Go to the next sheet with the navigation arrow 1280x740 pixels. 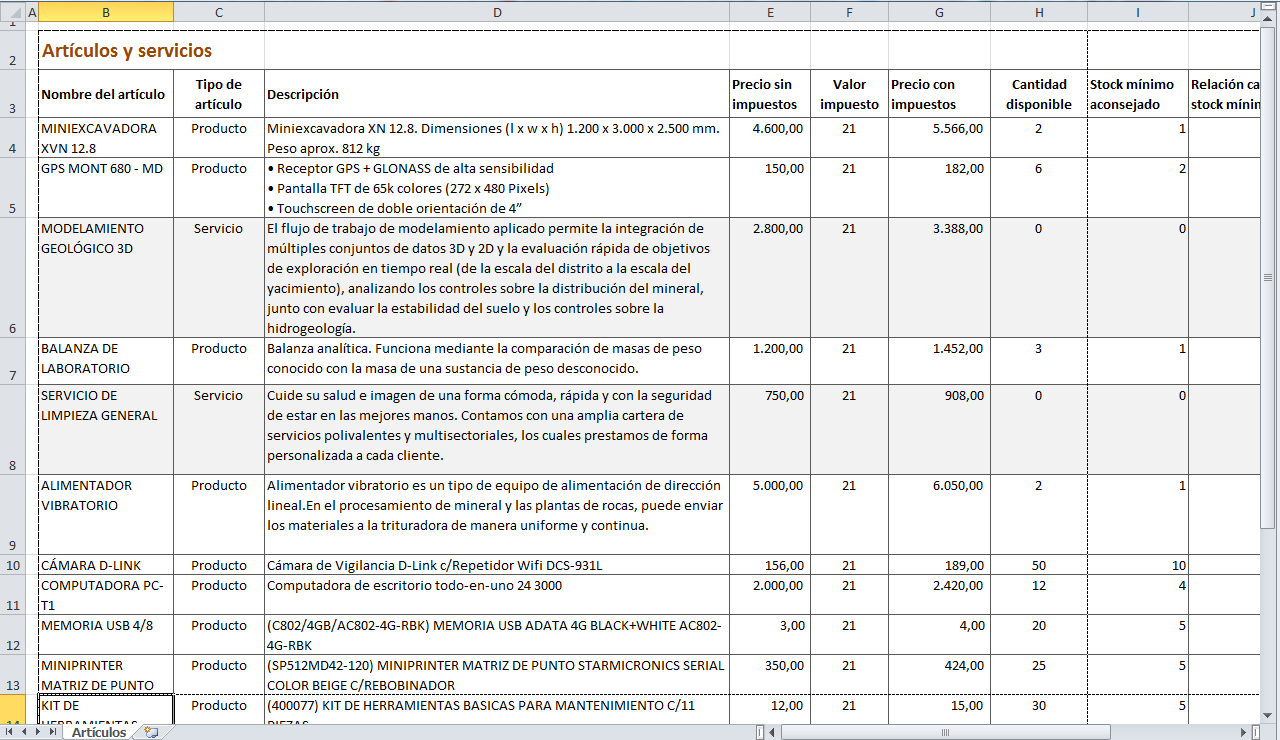point(39,732)
